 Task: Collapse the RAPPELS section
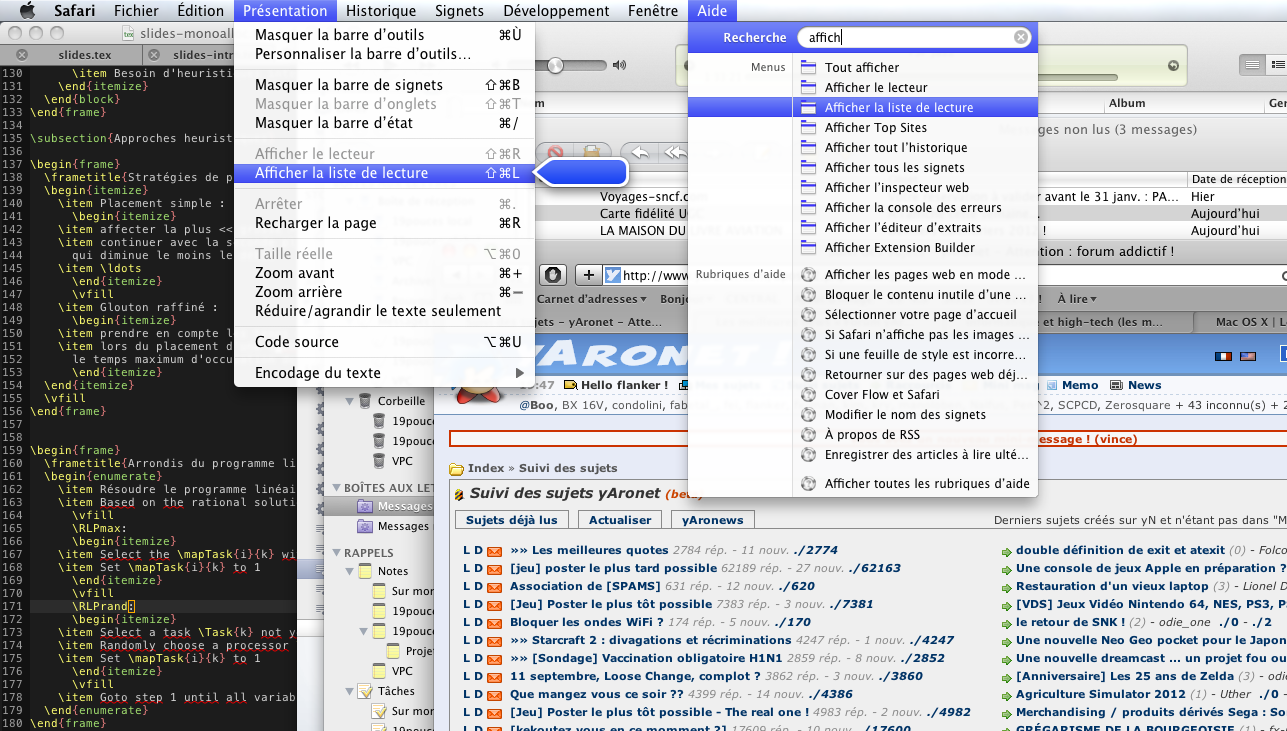tap(336, 552)
